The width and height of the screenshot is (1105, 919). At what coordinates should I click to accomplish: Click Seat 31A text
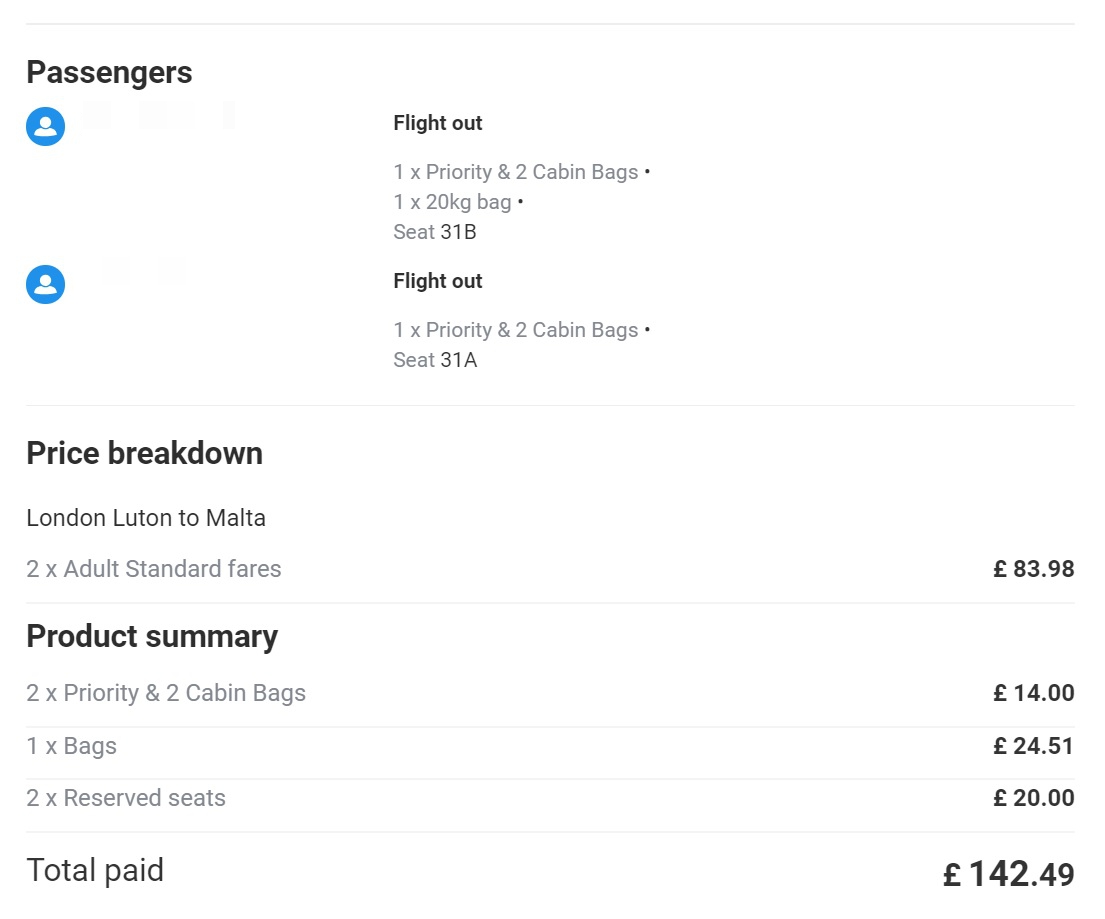tap(435, 360)
